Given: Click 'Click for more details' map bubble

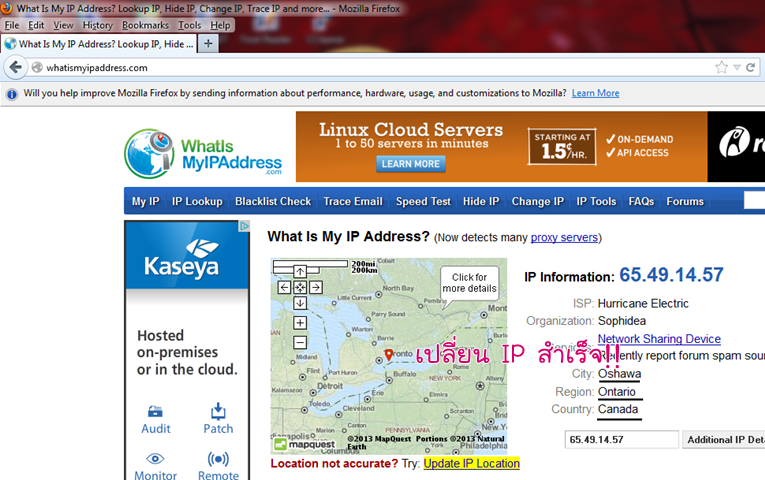Looking at the screenshot, I should pyautogui.click(x=469, y=283).
